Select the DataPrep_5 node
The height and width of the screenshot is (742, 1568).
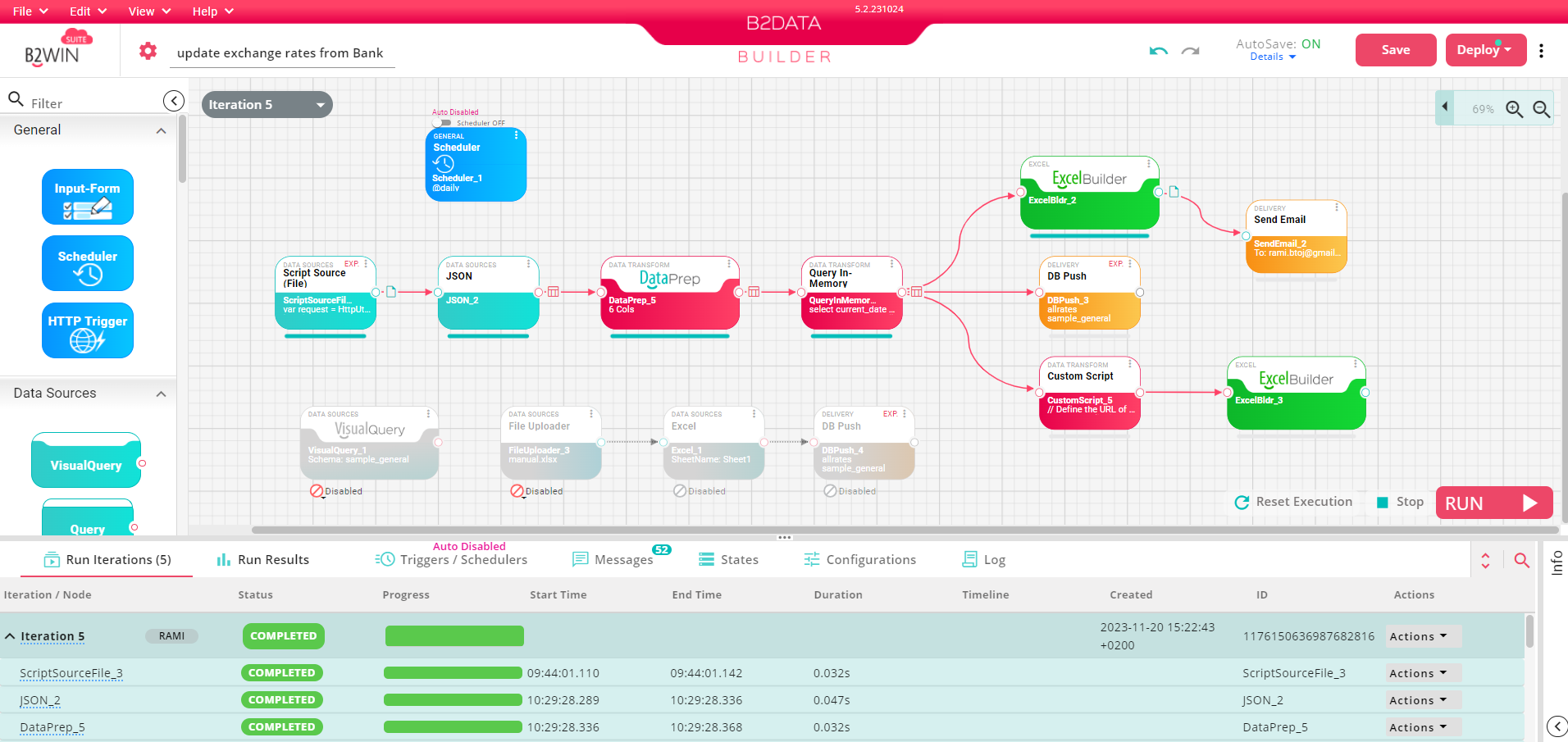(x=669, y=293)
